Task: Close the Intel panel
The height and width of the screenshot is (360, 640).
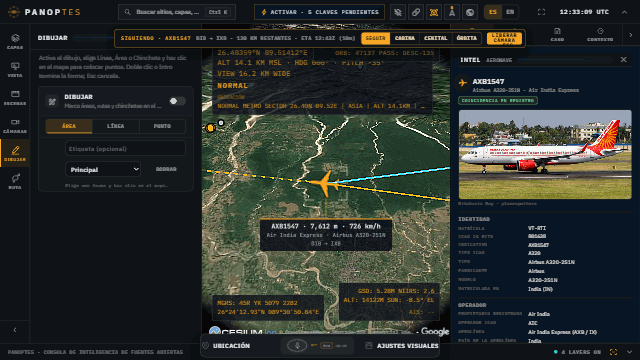Action: (x=624, y=60)
